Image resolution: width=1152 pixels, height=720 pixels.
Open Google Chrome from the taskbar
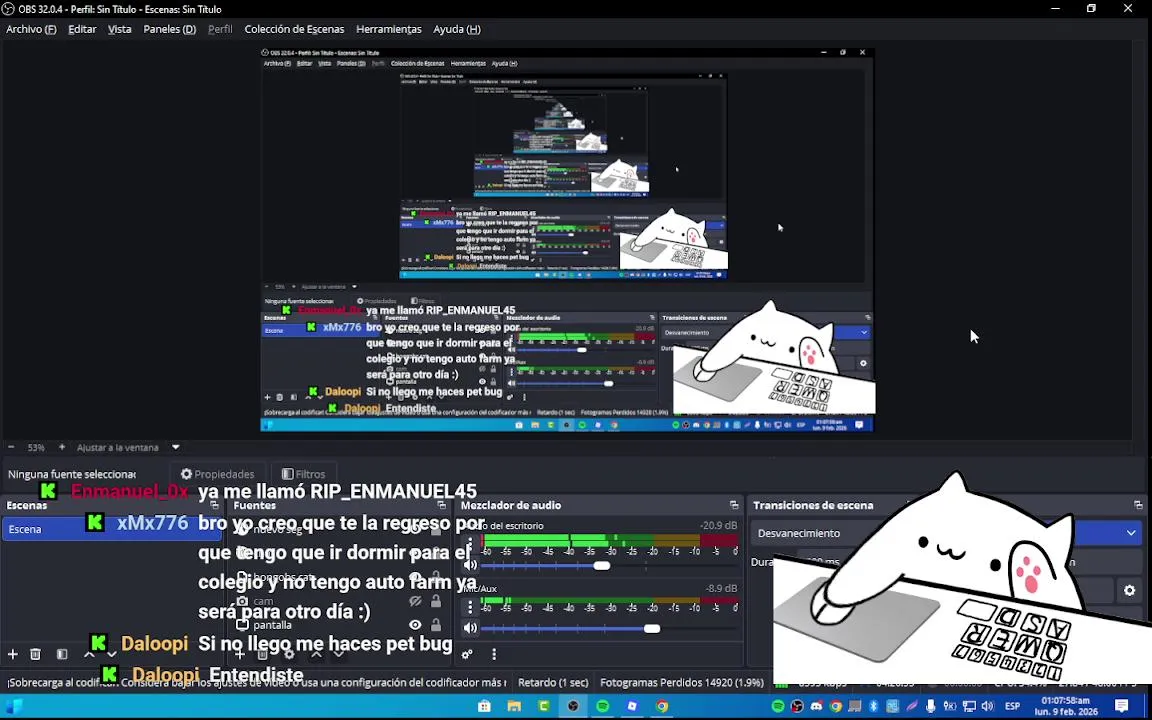tap(662, 706)
